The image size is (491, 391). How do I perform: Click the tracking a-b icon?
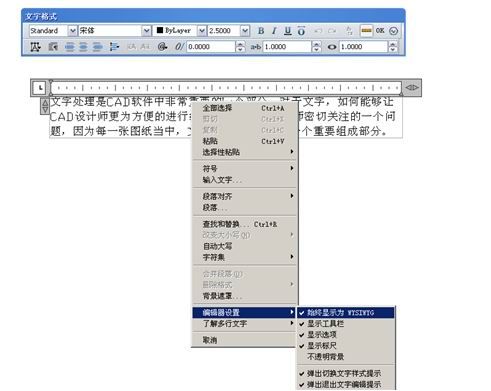[256, 47]
